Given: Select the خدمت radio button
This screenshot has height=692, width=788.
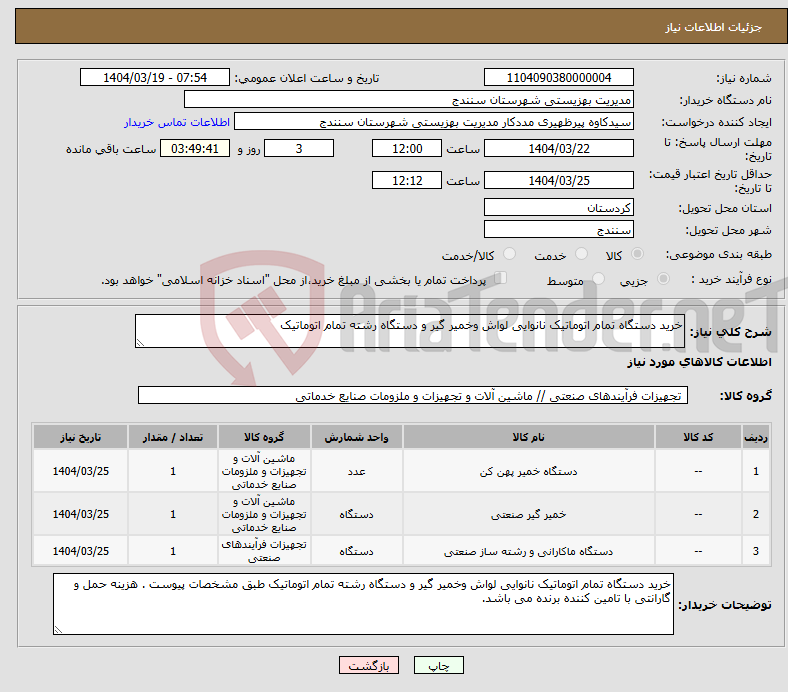Looking at the screenshot, I should (581, 254).
